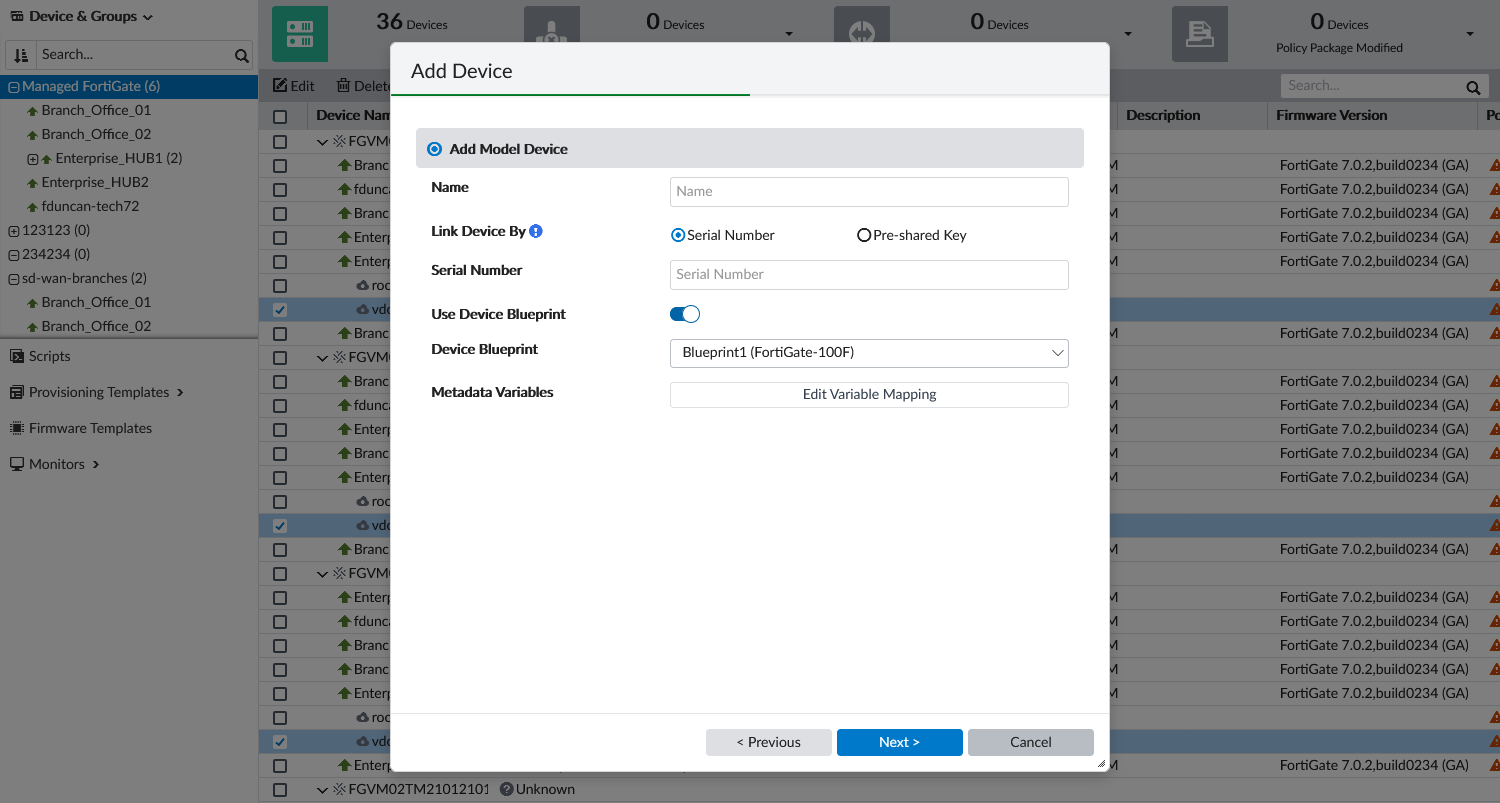Select the Serial Number radio option
Viewport: 1500px width, 803px height.
click(x=678, y=235)
